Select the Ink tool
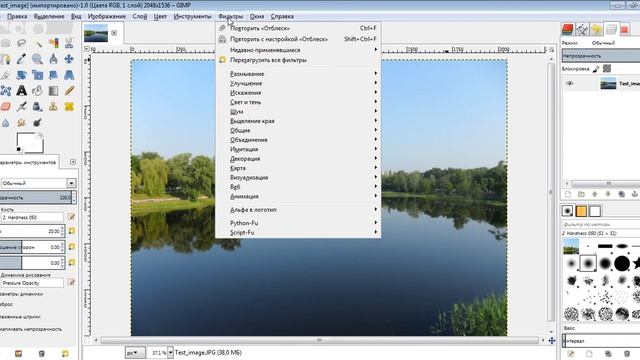The height and width of the screenshot is (360, 640). pyautogui.click(x=38, y=107)
